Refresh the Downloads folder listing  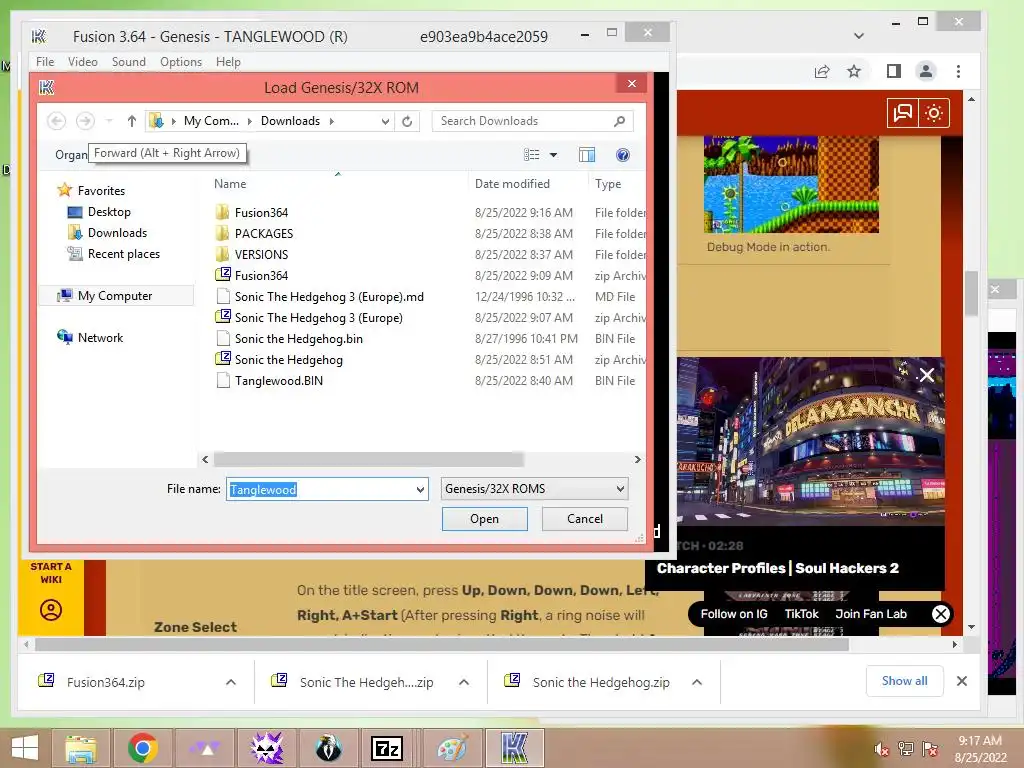(407, 121)
